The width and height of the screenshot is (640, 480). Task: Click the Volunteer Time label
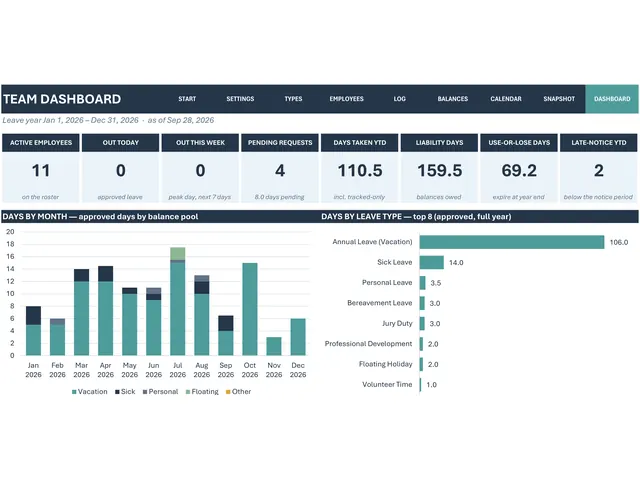[x=387, y=384]
